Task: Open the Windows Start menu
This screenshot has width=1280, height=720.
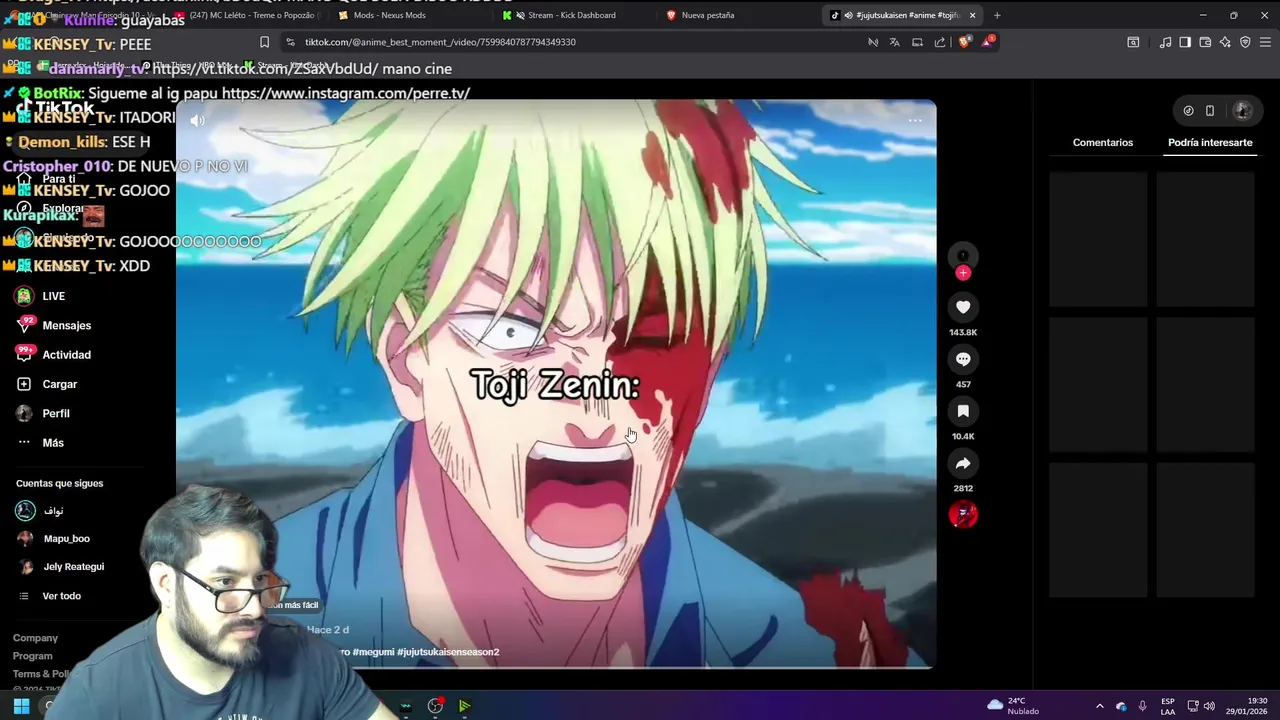Action: pyautogui.click(x=21, y=706)
